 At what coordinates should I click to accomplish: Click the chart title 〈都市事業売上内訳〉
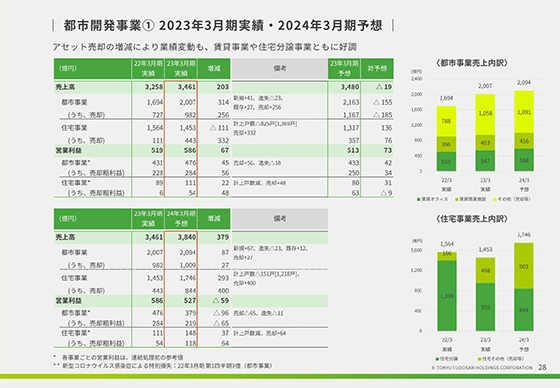point(472,63)
